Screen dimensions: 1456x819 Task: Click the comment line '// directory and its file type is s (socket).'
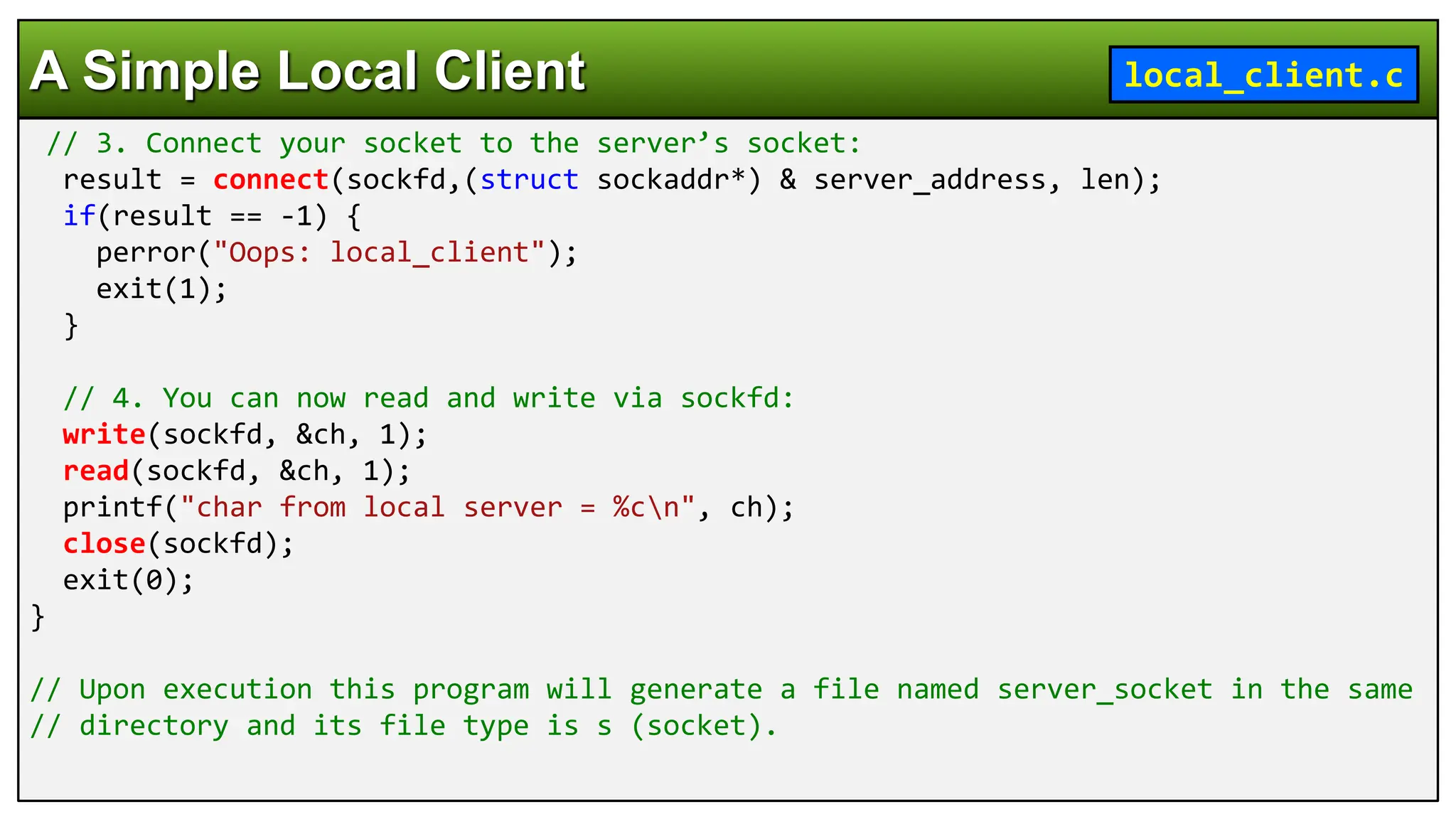point(404,726)
